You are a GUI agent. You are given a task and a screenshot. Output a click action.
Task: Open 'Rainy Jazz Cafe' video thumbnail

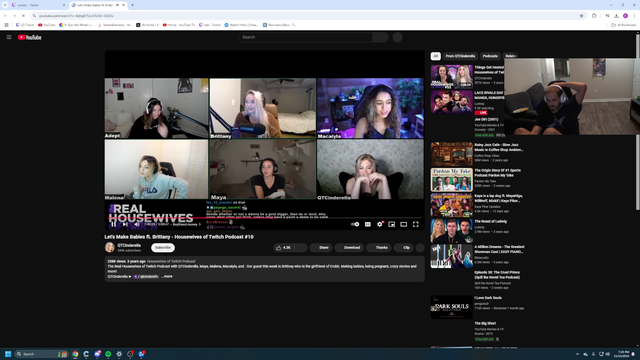point(451,154)
